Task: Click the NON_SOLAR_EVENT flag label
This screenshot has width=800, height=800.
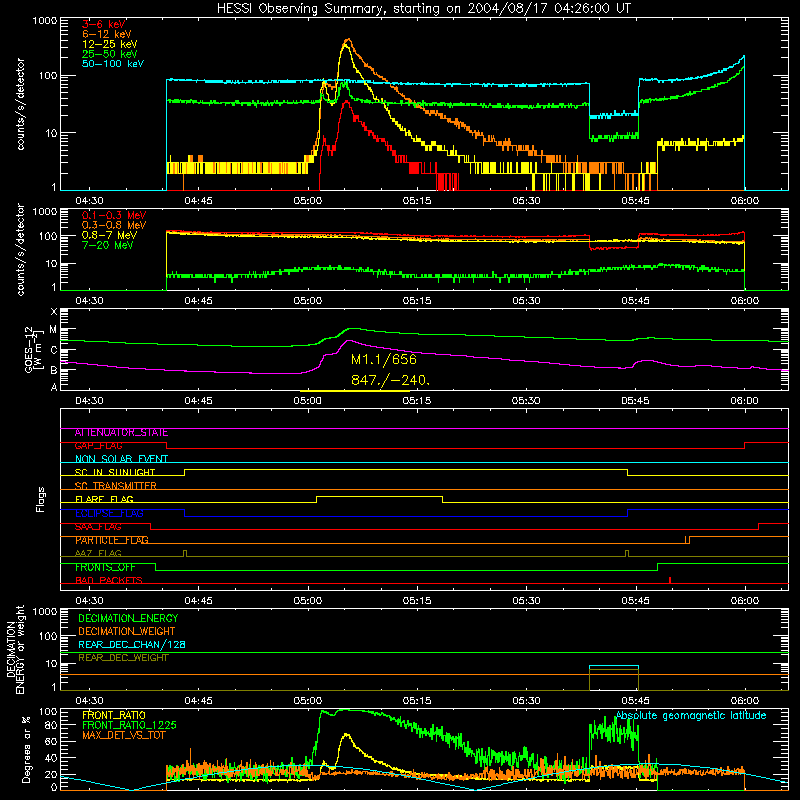Action: pyautogui.click(x=121, y=459)
